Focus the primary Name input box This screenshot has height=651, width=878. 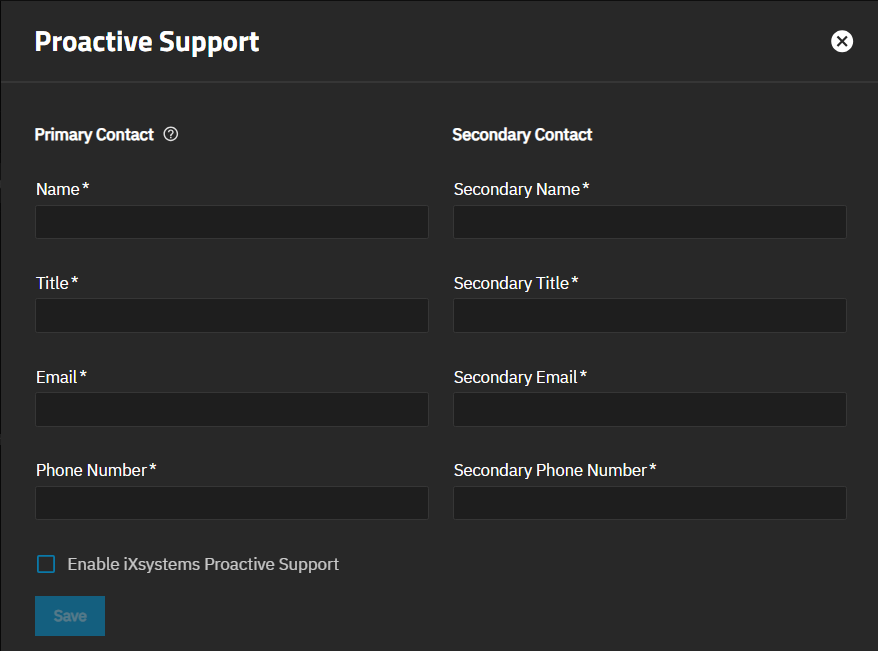232,222
